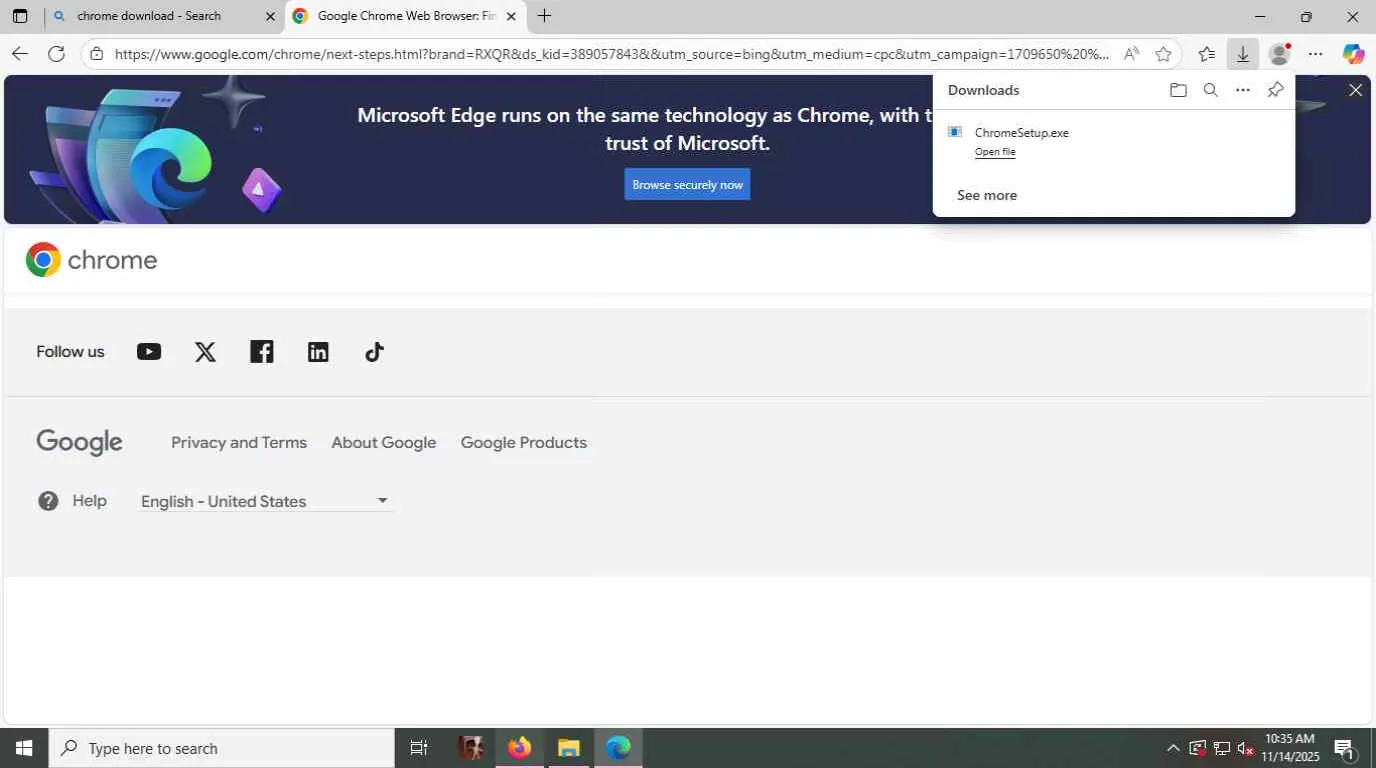Open Edge Settings and more menu

click(x=1316, y=54)
